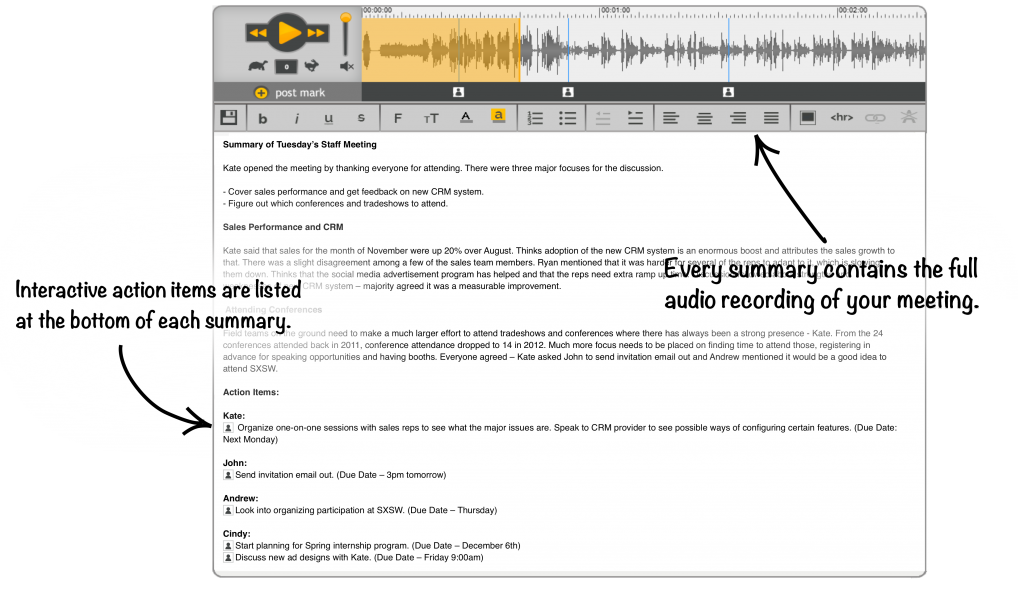Click the fast-forward button
Viewport: 1024px width, 591px height.
point(318,33)
